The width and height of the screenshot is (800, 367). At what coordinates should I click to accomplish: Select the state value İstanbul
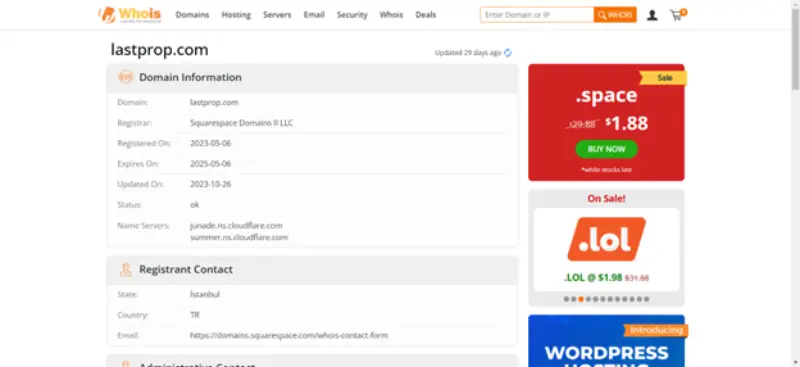coord(205,295)
